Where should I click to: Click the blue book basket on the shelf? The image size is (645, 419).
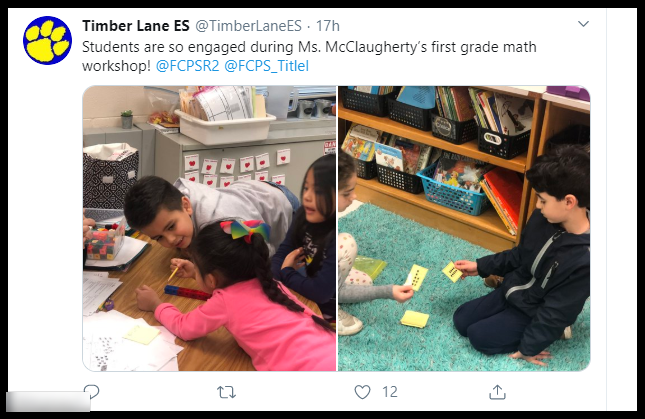pyautogui.click(x=452, y=189)
